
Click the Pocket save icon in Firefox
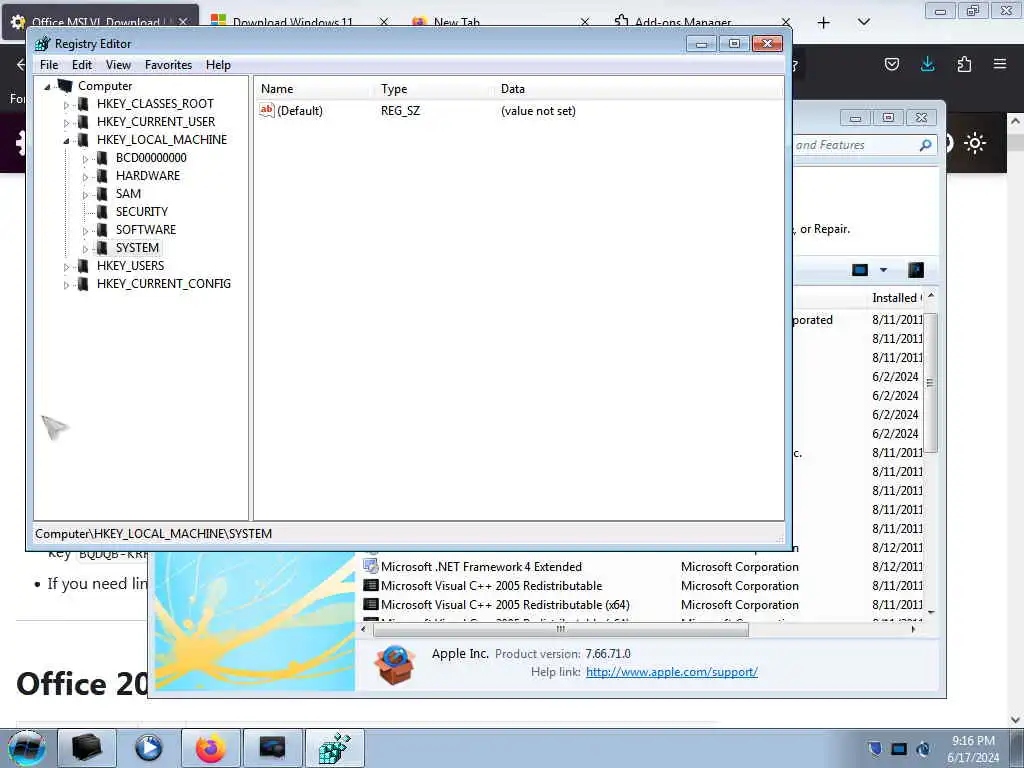click(891, 64)
